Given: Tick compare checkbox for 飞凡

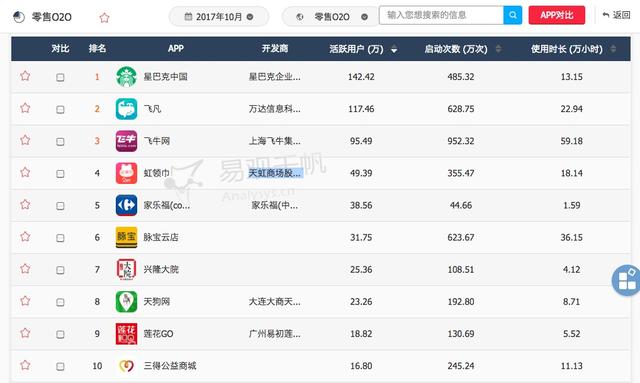Looking at the screenshot, I should 60,109.
